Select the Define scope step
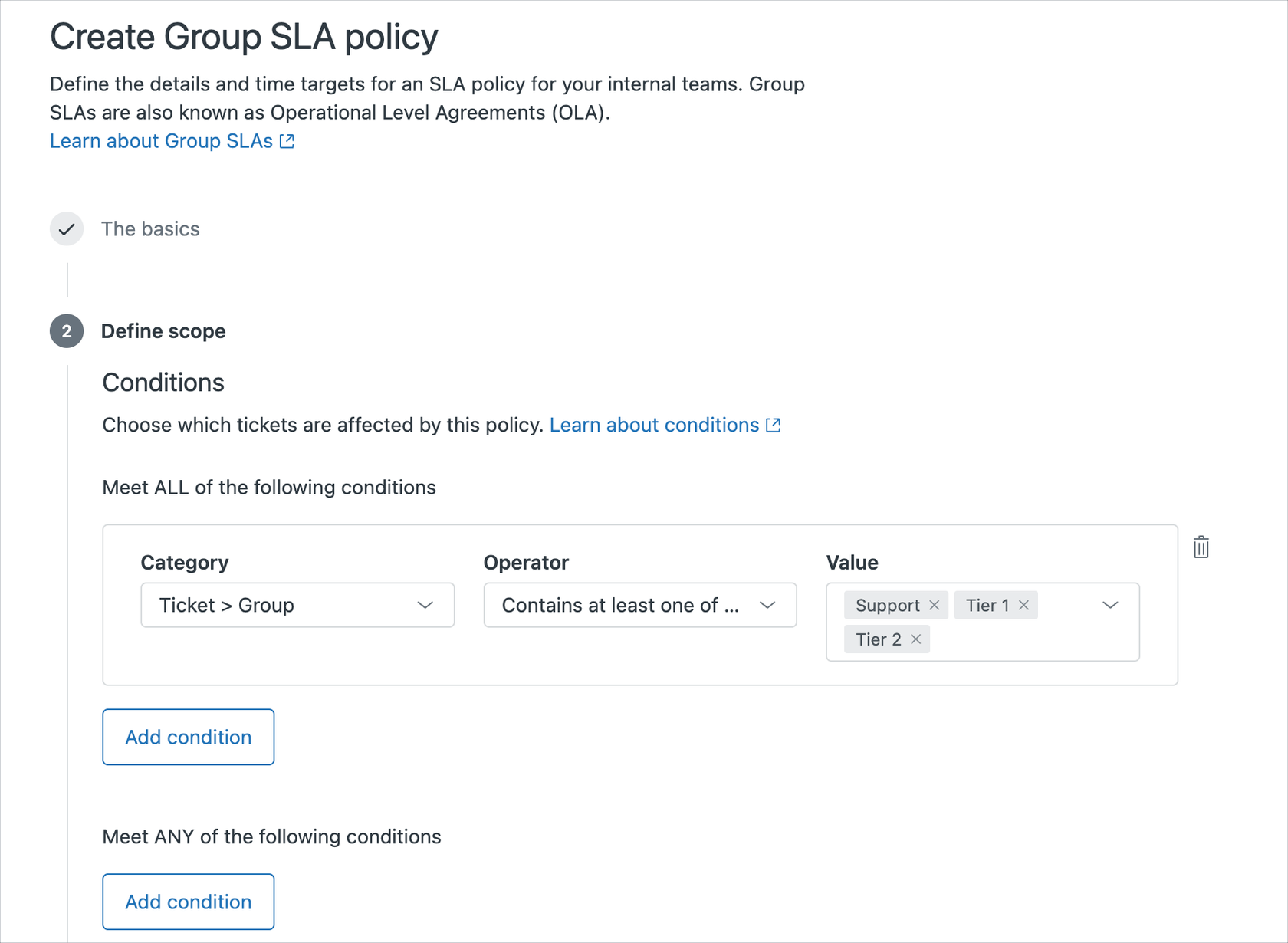Viewport: 1288px width, 943px height. tap(163, 330)
